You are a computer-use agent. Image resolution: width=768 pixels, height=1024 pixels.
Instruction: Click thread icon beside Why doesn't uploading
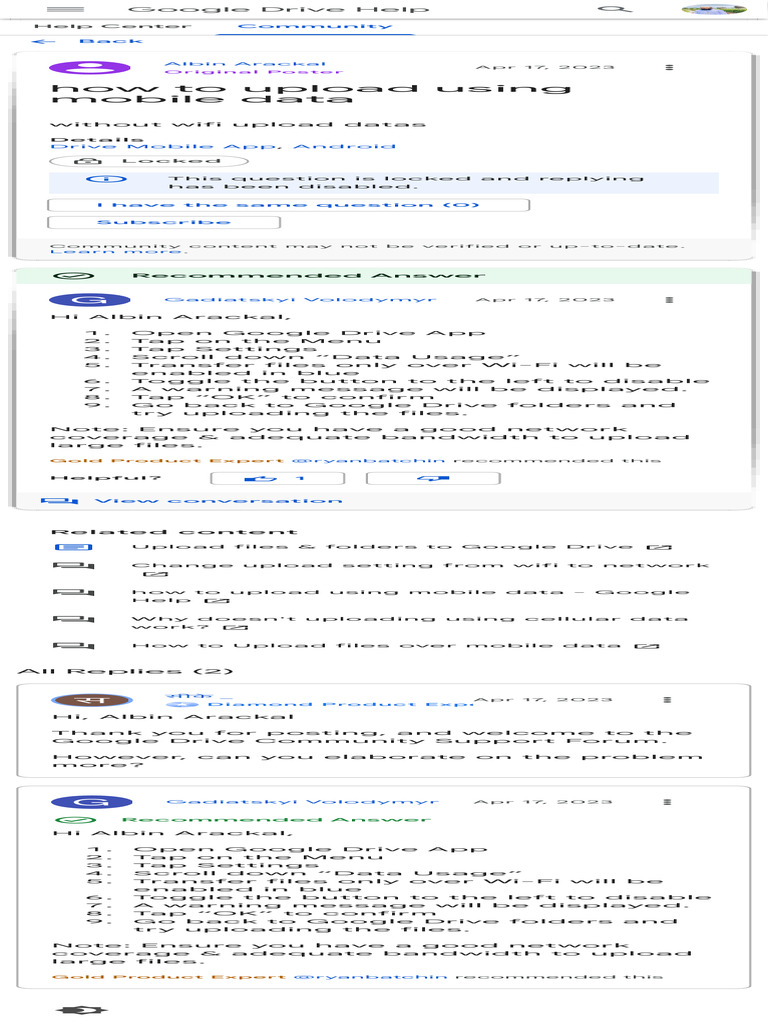[73, 618]
